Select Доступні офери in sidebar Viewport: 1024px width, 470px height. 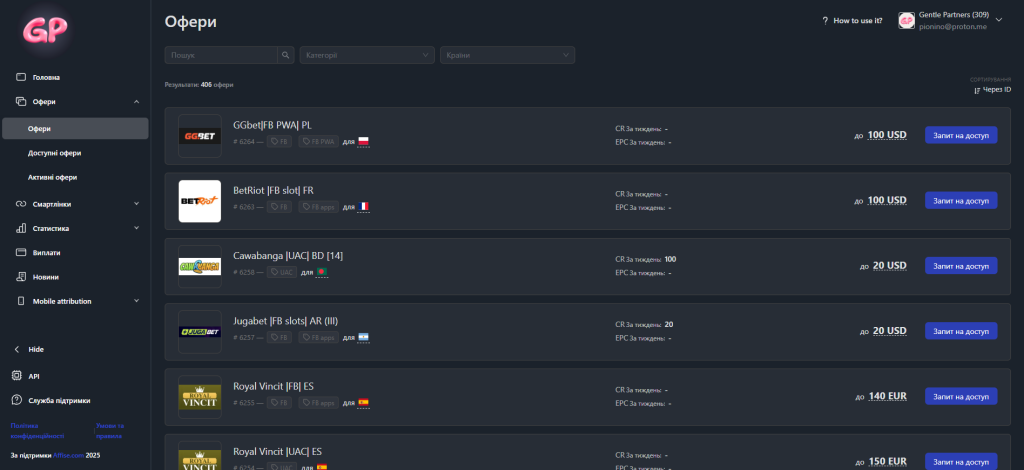pyautogui.click(x=55, y=153)
